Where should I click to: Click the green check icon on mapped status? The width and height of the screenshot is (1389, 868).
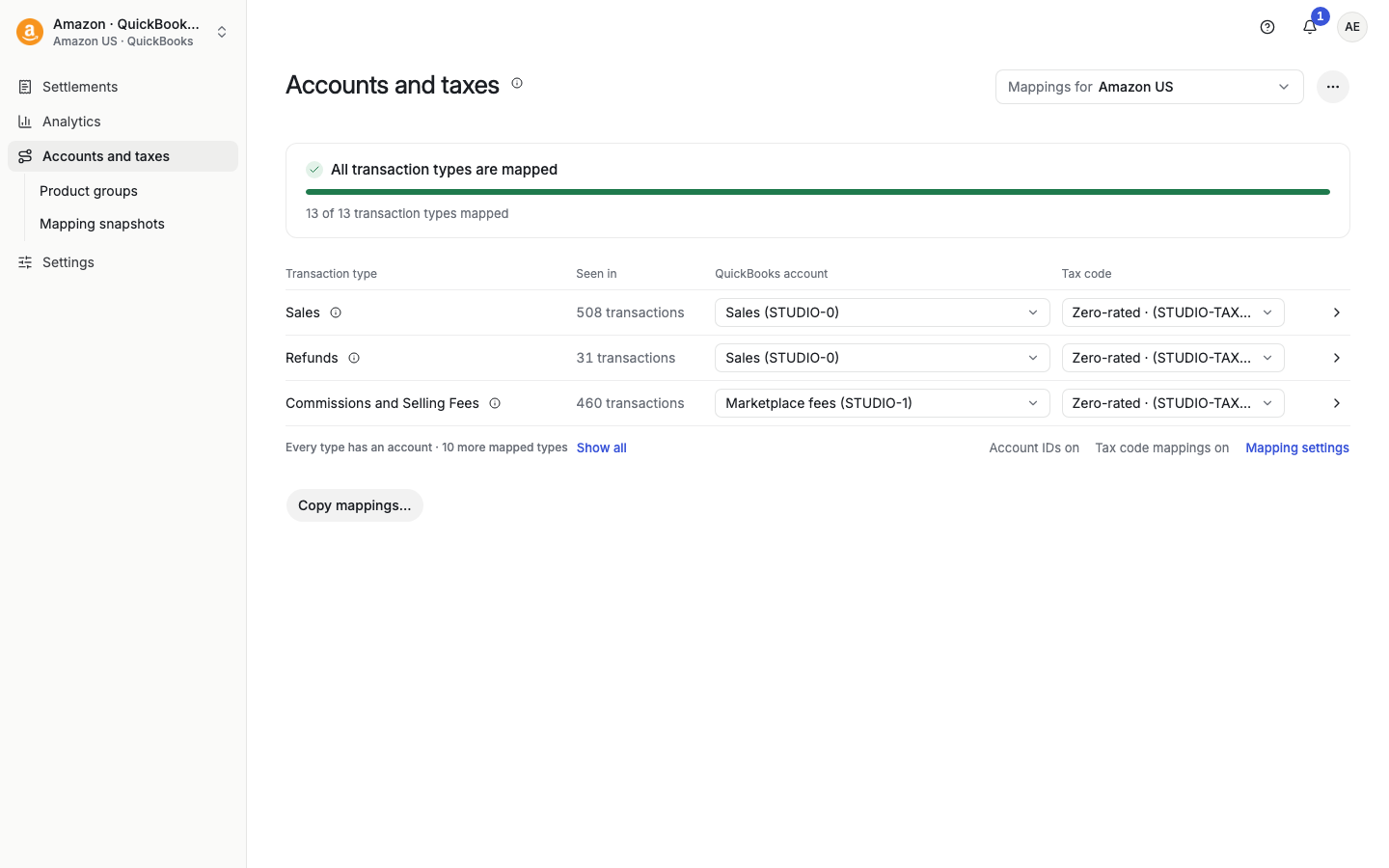[314, 170]
